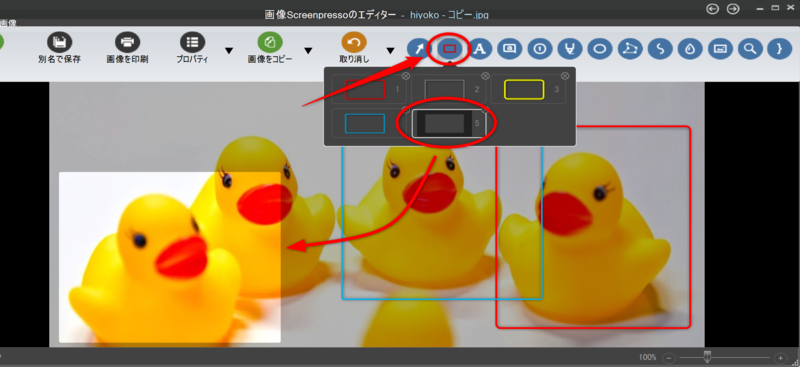Expand dropdown arrow next to 画像をコピー
Viewport: 800px width, 367px height.
tap(308, 51)
